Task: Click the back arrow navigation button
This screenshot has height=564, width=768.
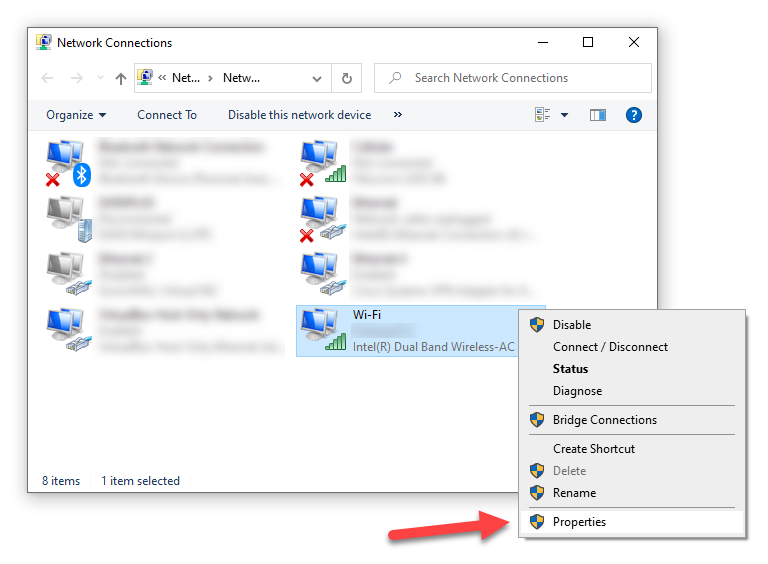Action: coord(47,78)
